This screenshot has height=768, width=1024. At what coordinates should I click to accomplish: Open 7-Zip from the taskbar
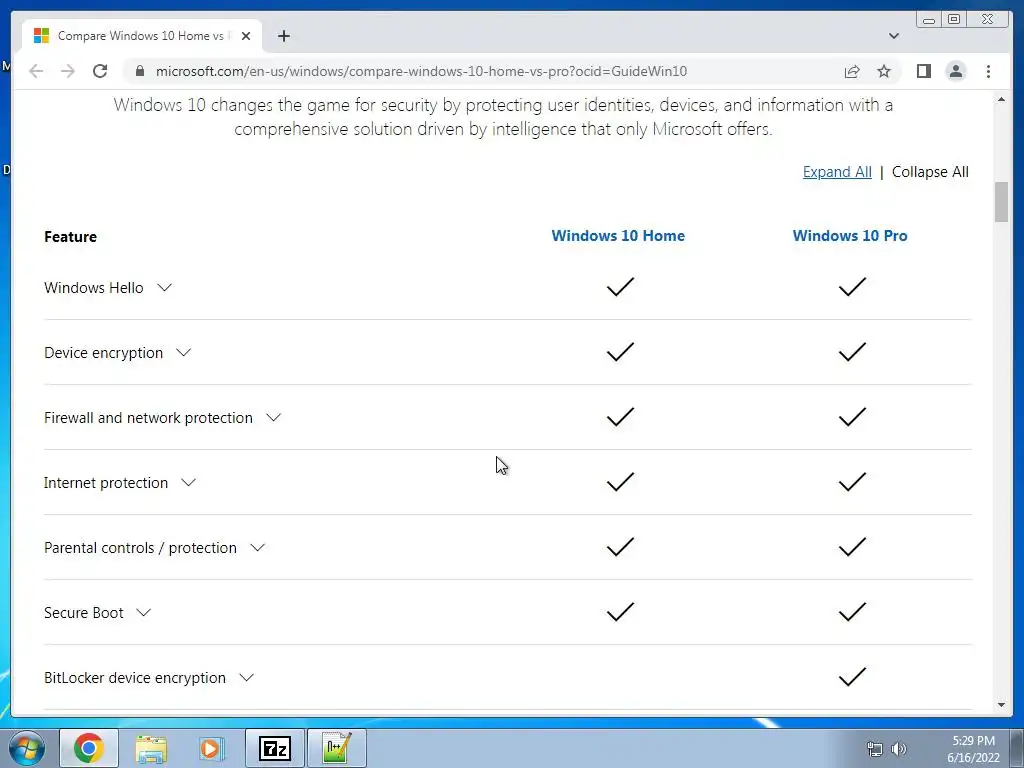click(x=275, y=748)
